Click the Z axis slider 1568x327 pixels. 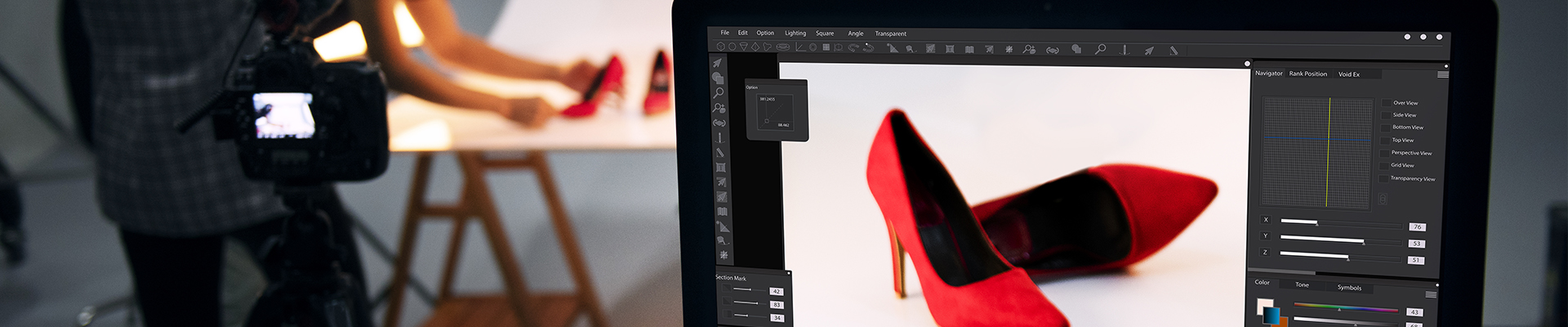coord(1341,255)
